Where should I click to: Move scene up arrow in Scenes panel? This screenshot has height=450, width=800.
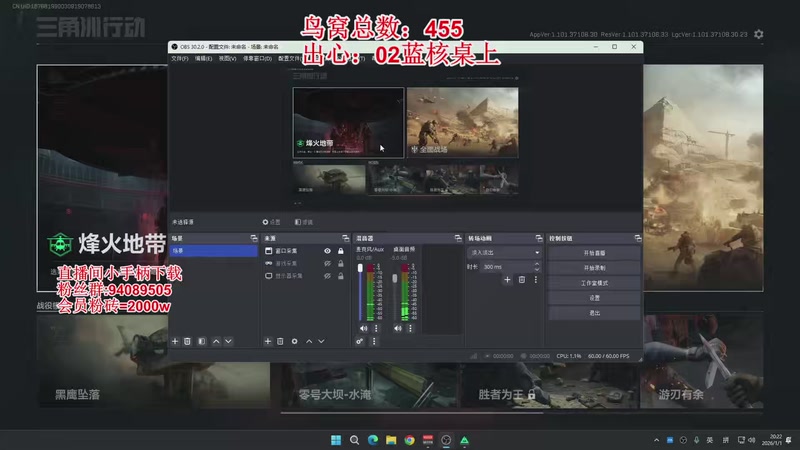[x=216, y=341]
